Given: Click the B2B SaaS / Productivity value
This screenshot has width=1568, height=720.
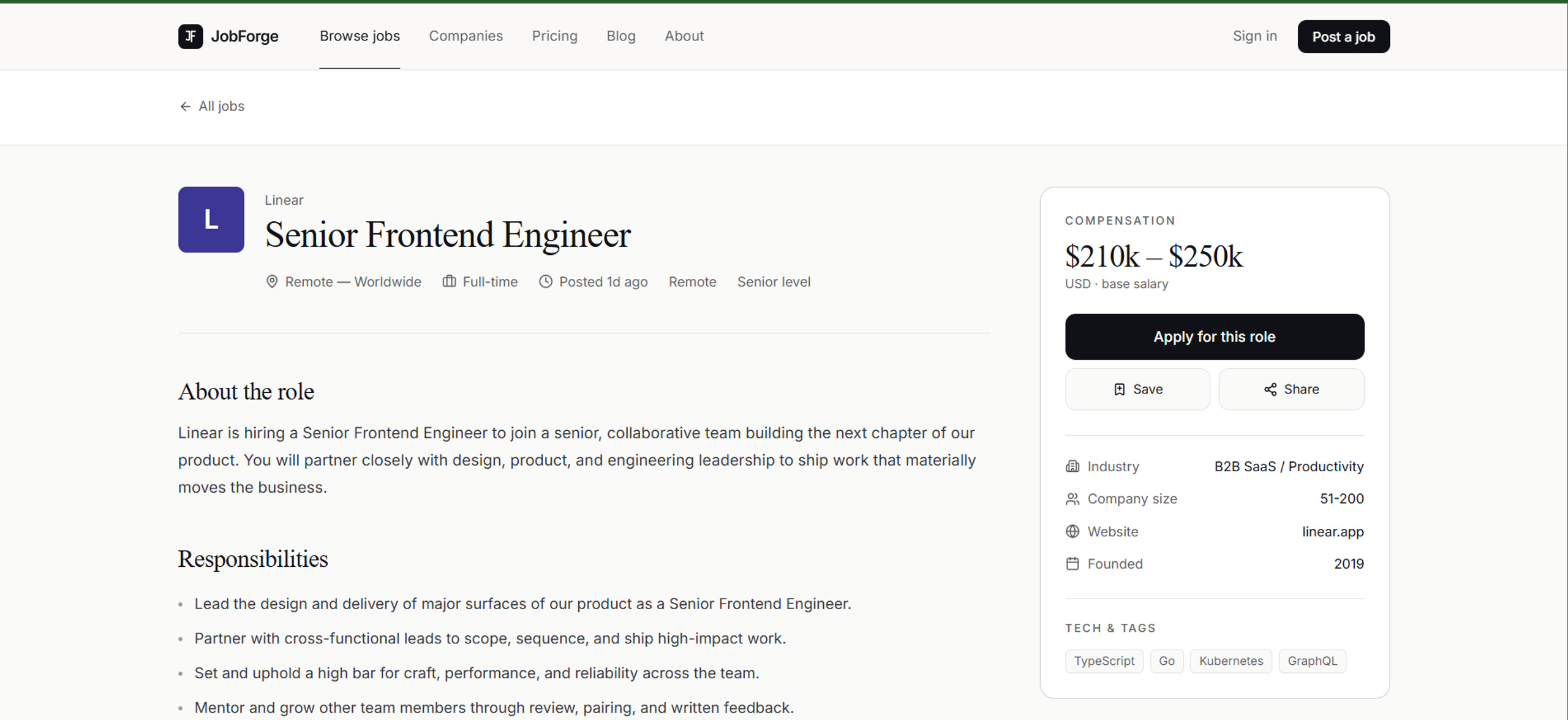Looking at the screenshot, I should click(x=1289, y=466).
